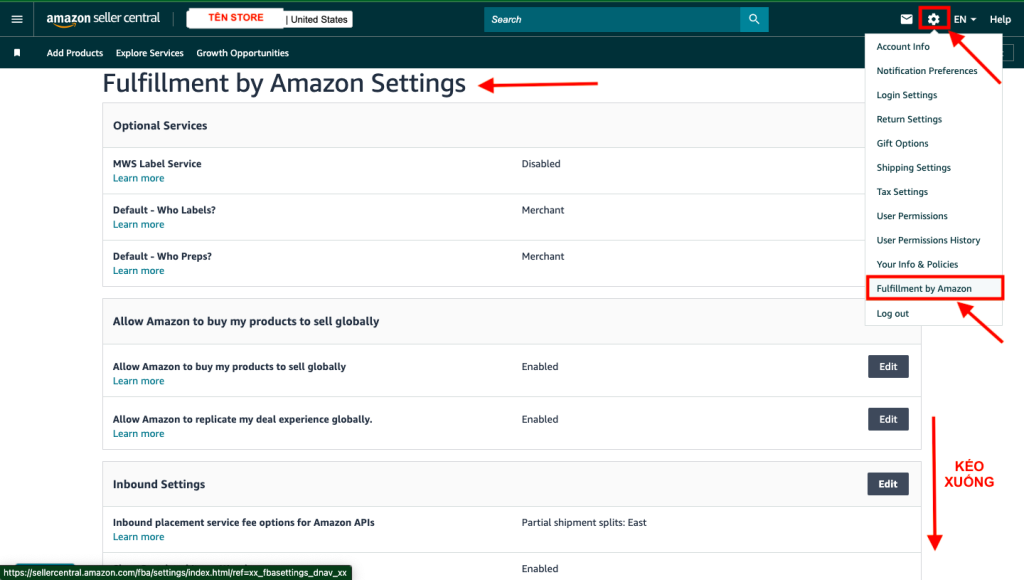Choose Tax Settings from the settings menu
This screenshot has width=1024, height=580.
coord(901,191)
